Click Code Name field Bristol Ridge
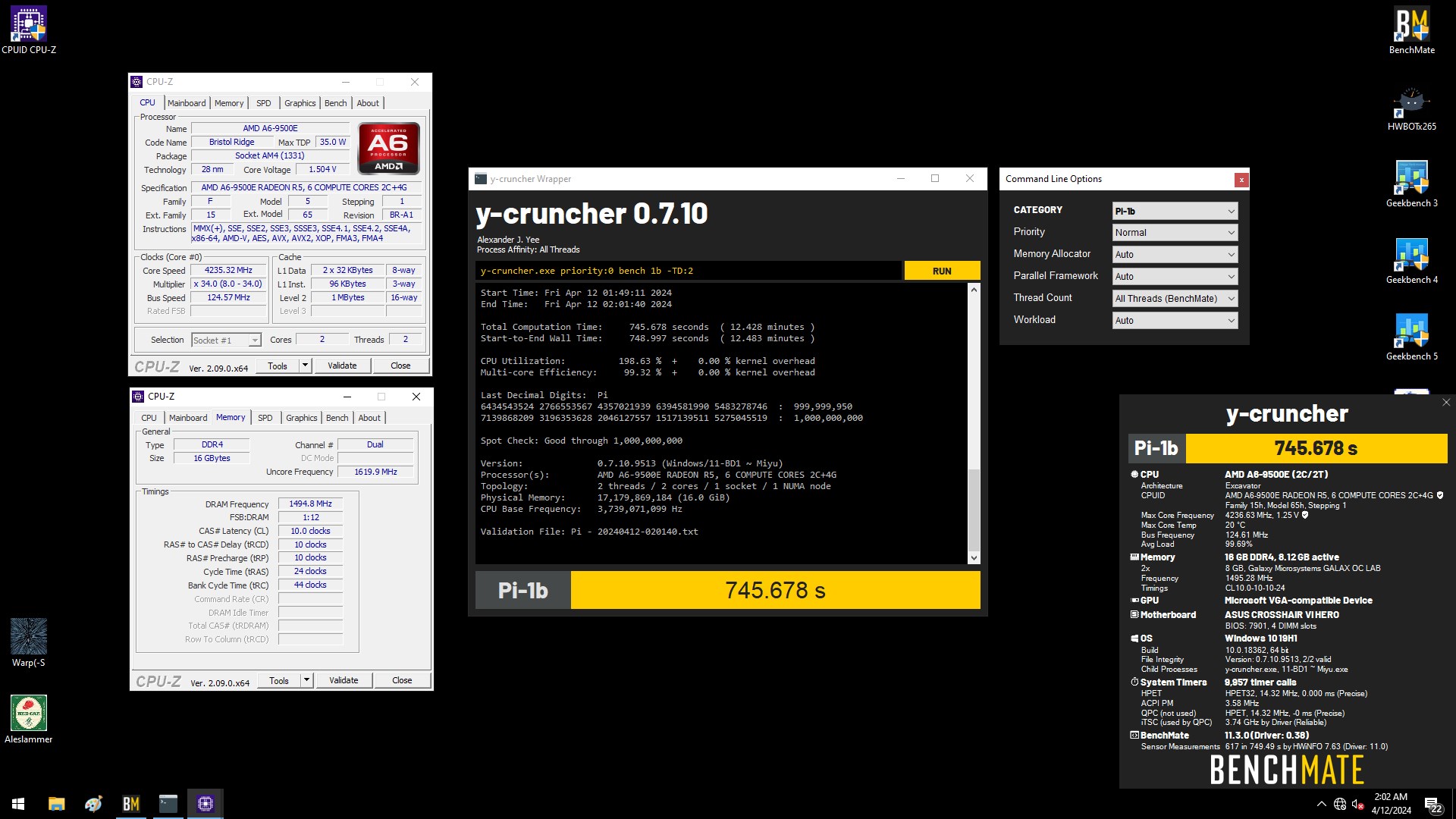 point(231,143)
